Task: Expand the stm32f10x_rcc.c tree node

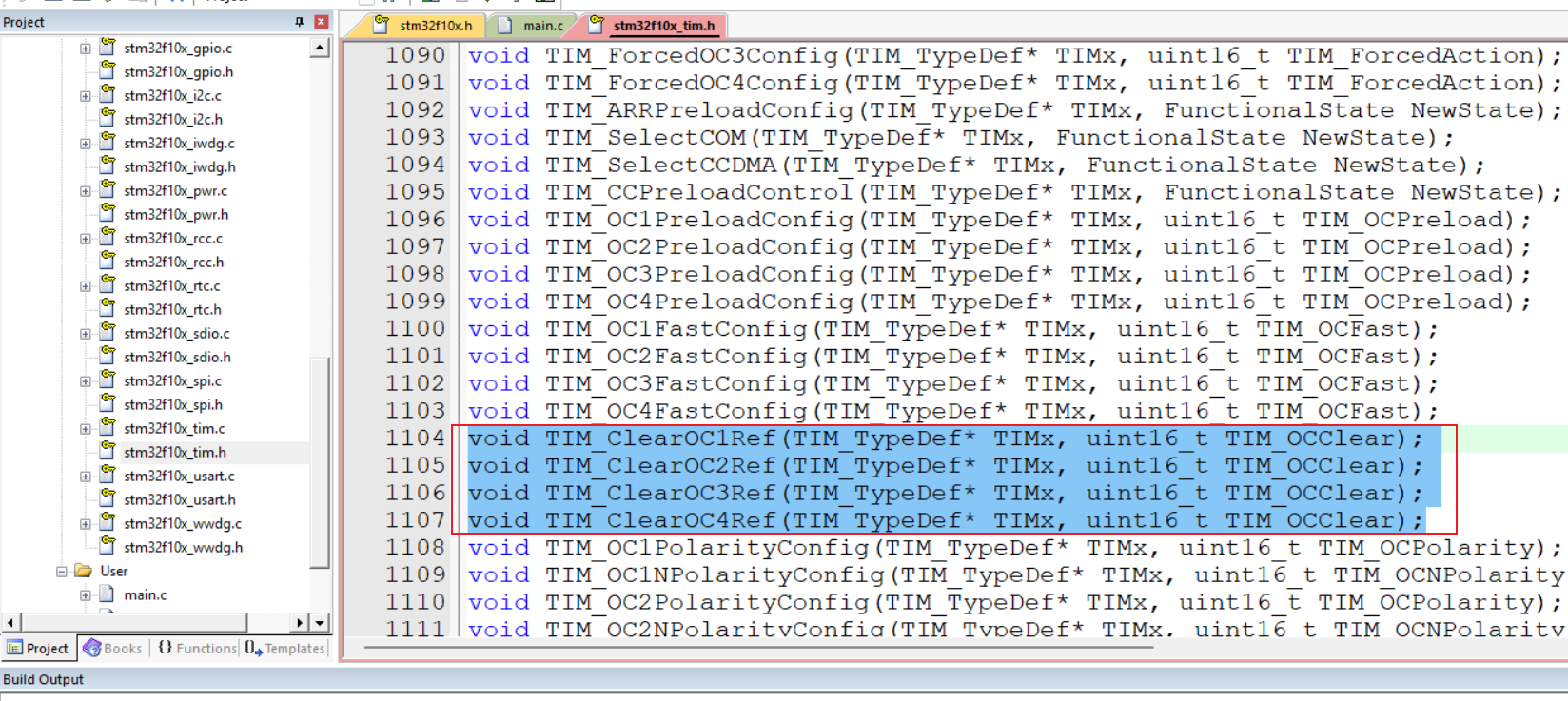Action: click(x=86, y=239)
